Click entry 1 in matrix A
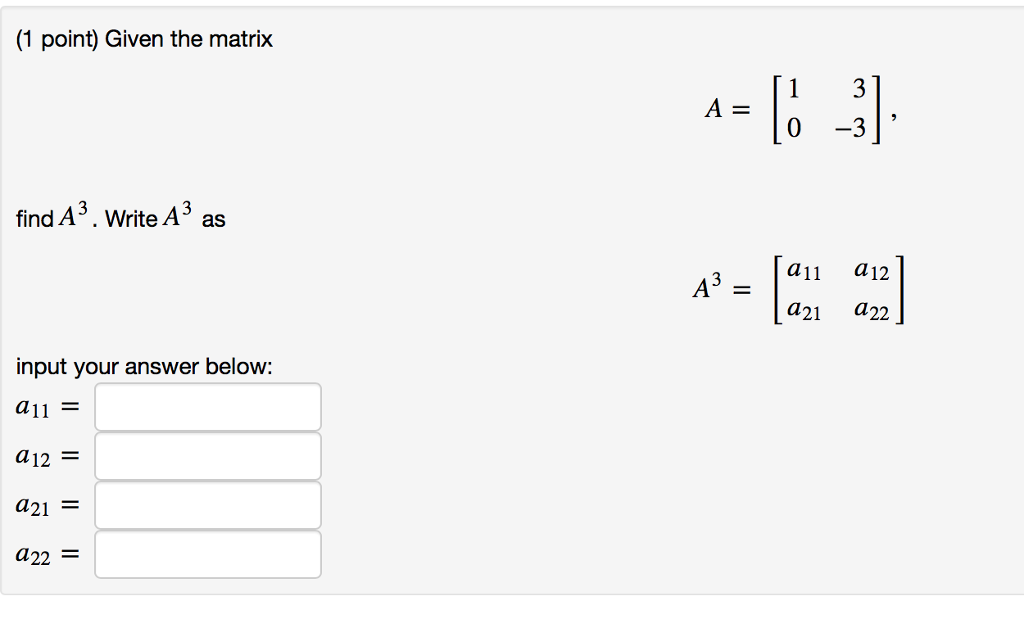The height and width of the screenshot is (619, 1024). (x=794, y=89)
